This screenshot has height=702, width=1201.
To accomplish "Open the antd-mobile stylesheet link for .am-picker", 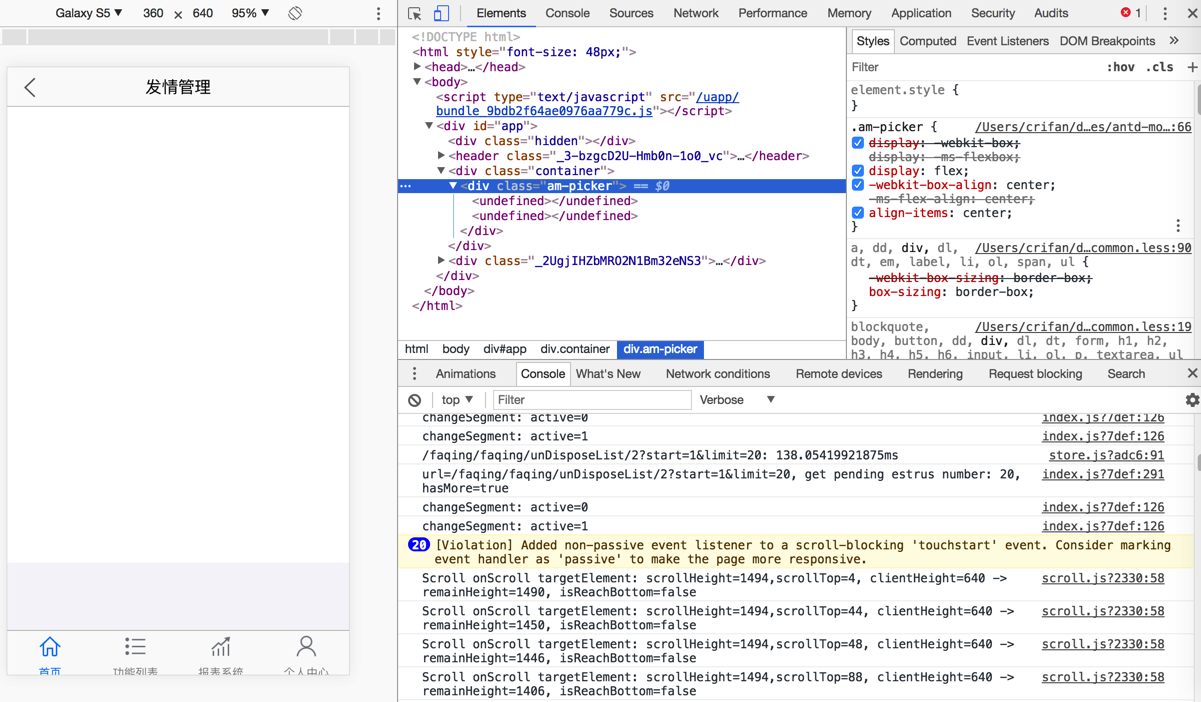I will coord(1083,127).
